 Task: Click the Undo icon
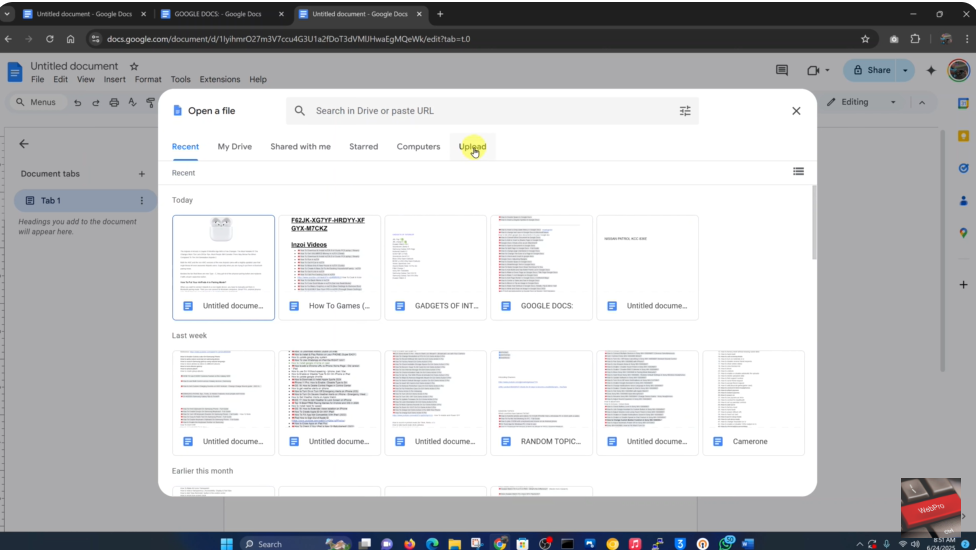(77, 103)
